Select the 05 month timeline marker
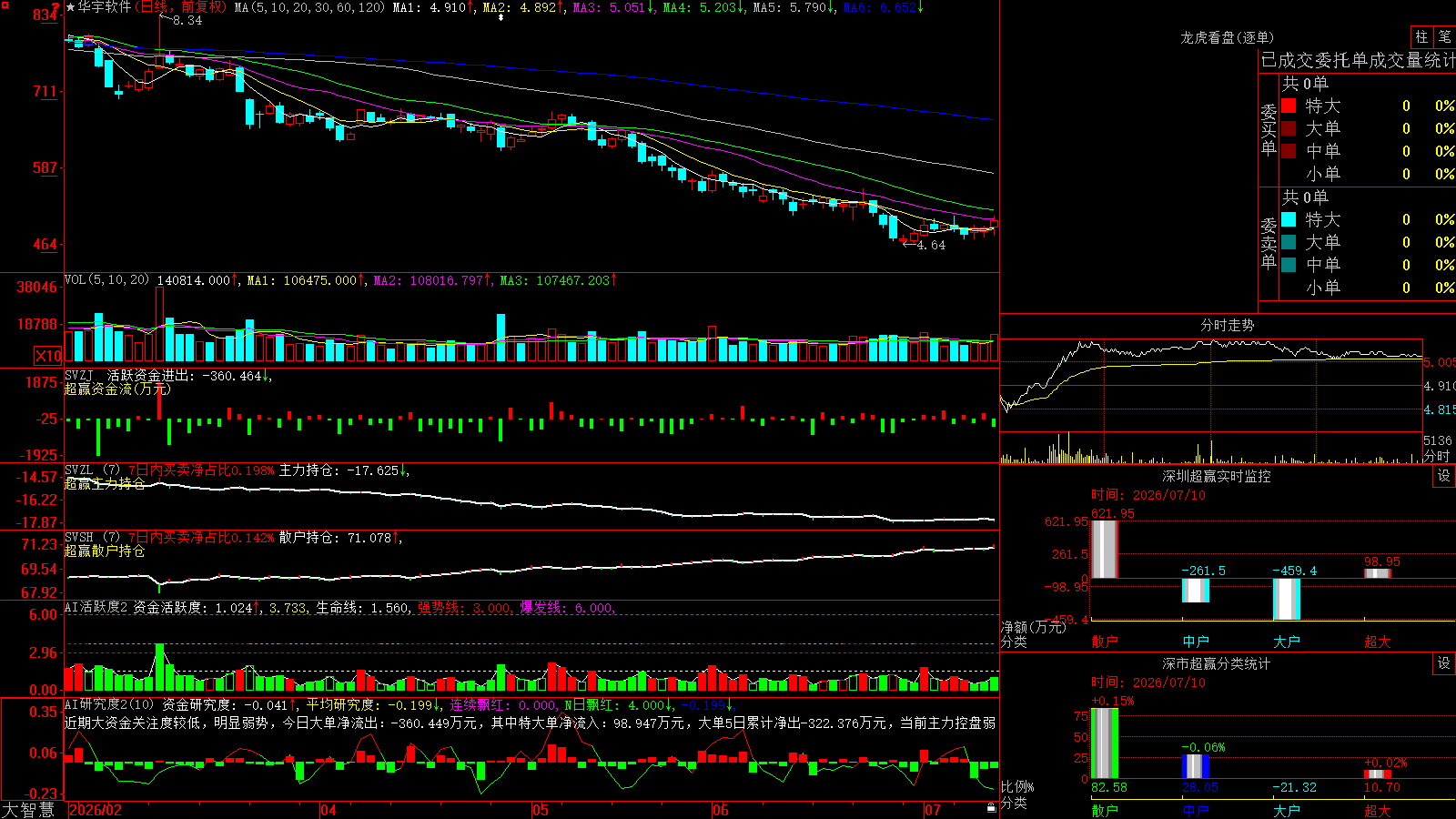 (x=541, y=810)
